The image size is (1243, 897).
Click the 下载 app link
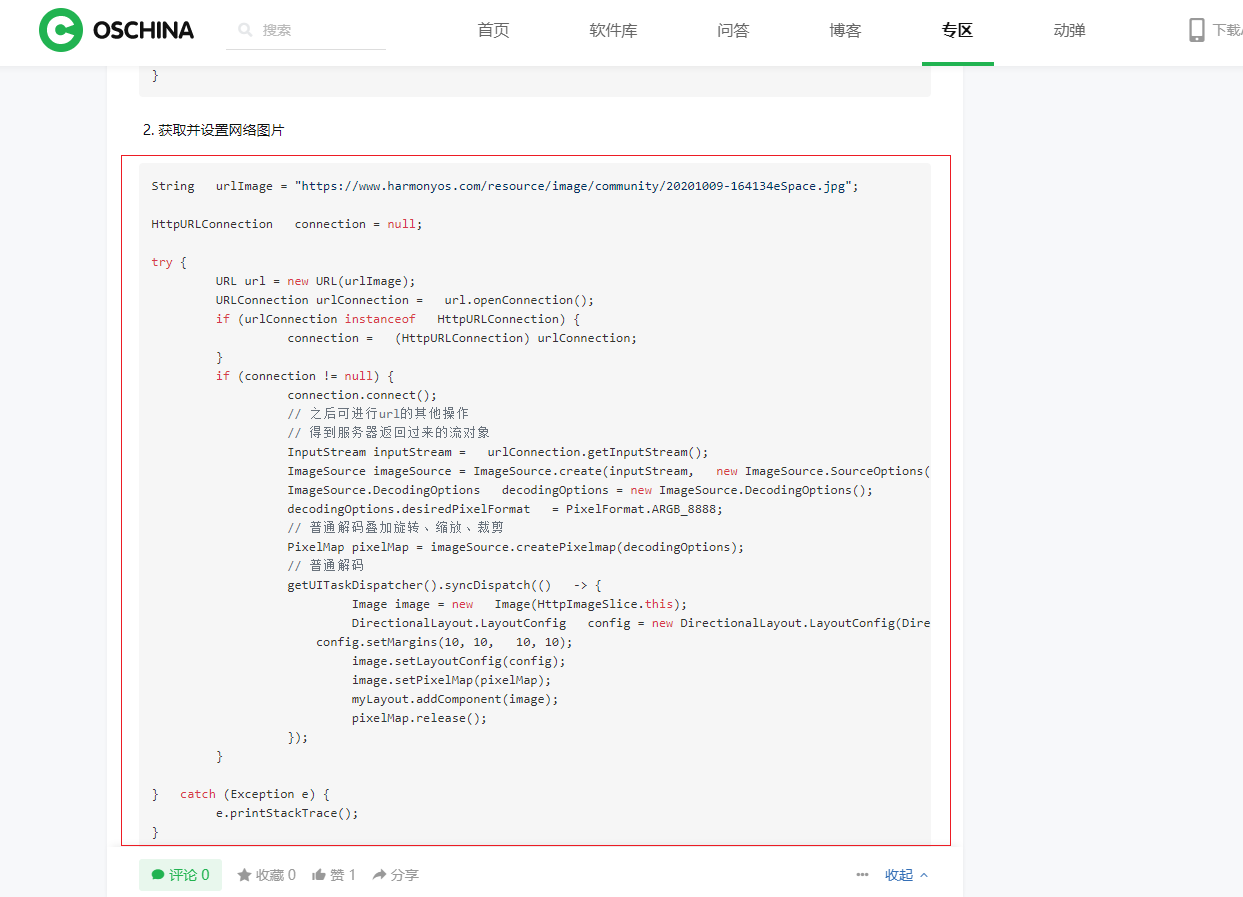[1227, 30]
